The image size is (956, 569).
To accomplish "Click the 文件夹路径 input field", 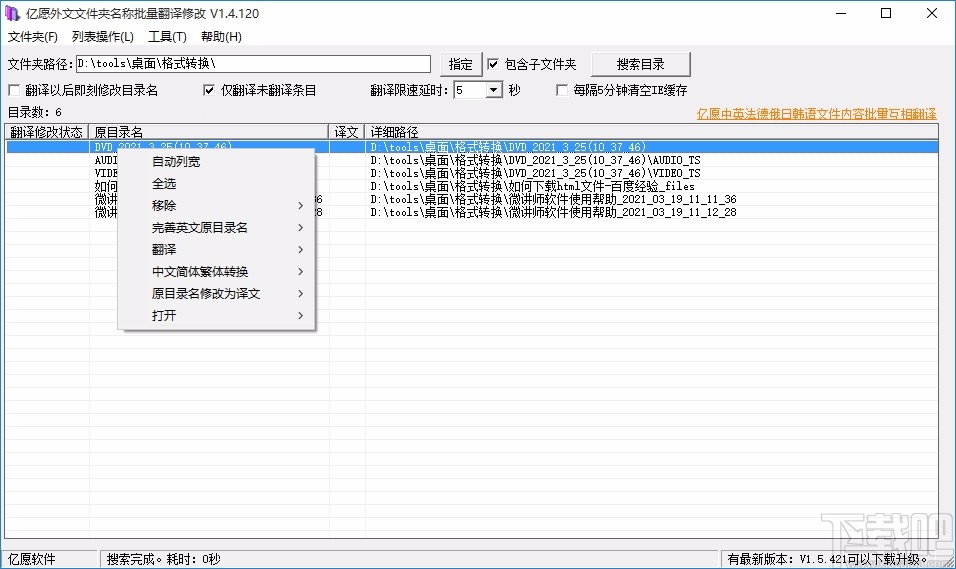I will click(254, 64).
